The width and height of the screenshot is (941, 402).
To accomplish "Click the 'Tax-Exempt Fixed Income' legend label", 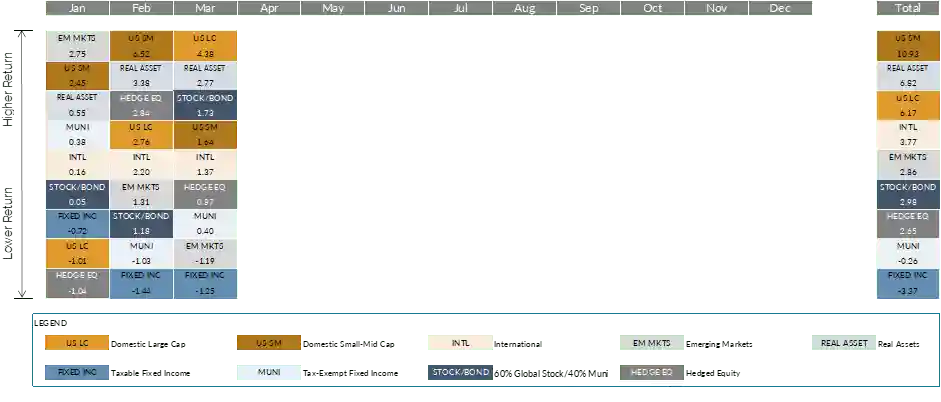I will point(350,373).
